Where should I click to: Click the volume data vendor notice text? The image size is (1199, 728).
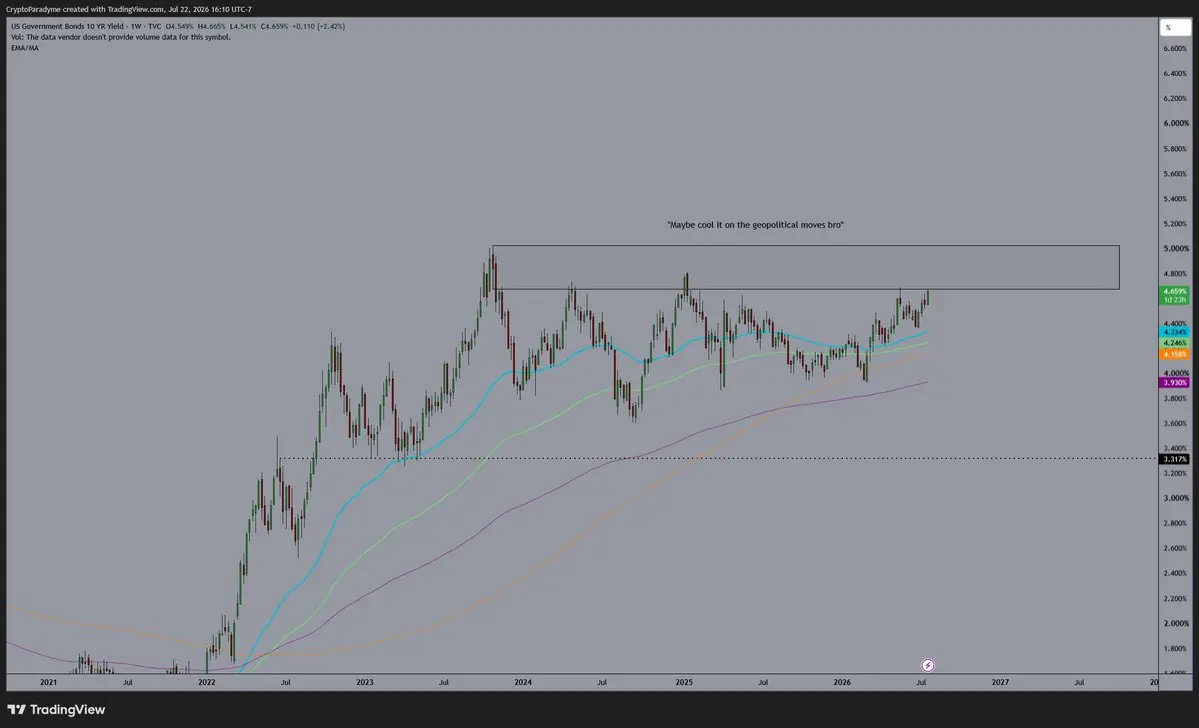121,37
